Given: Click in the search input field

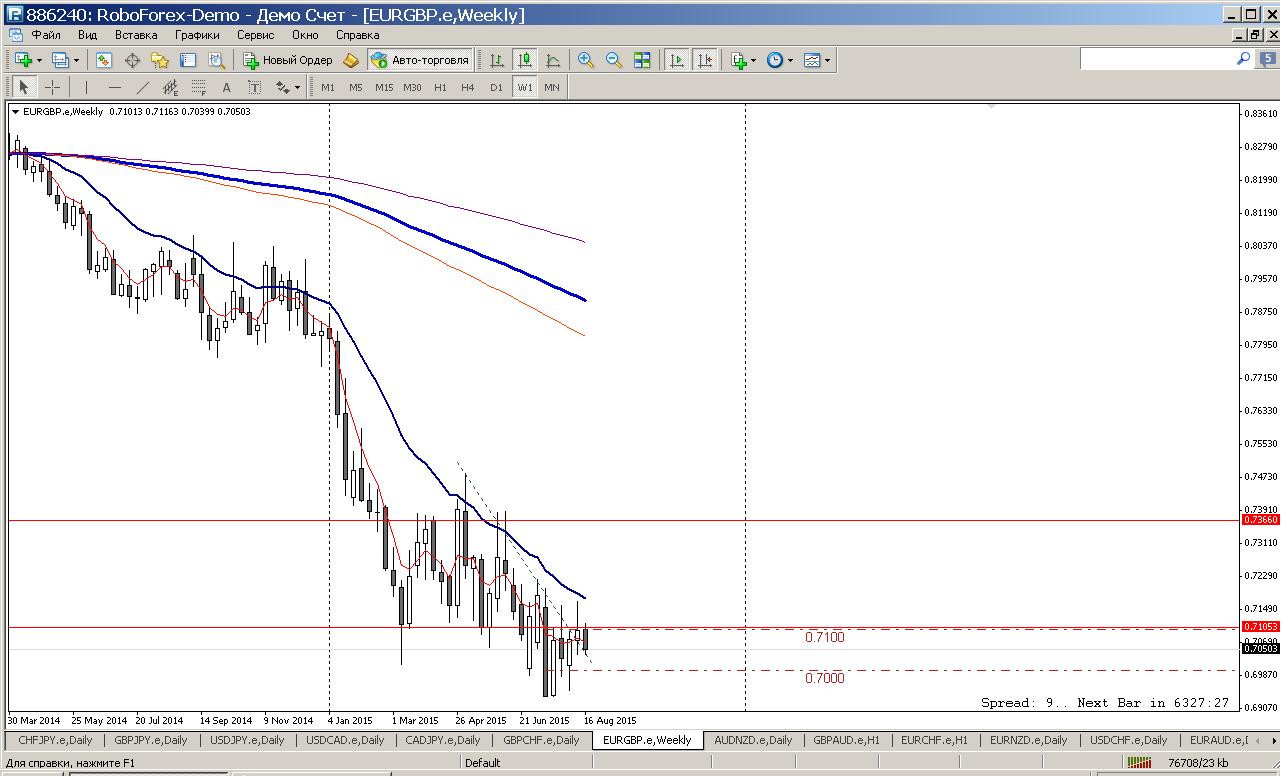Looking at the screenshot, I should 1157,60.
